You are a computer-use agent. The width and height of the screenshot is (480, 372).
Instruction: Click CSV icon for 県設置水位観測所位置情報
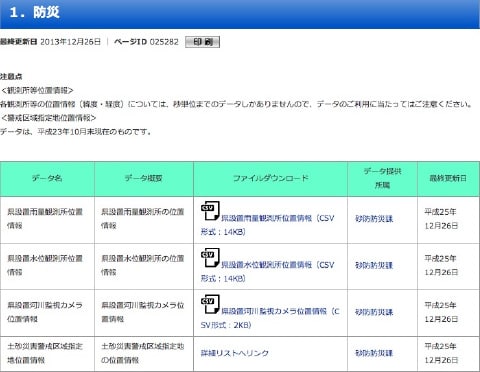[210, 257]
